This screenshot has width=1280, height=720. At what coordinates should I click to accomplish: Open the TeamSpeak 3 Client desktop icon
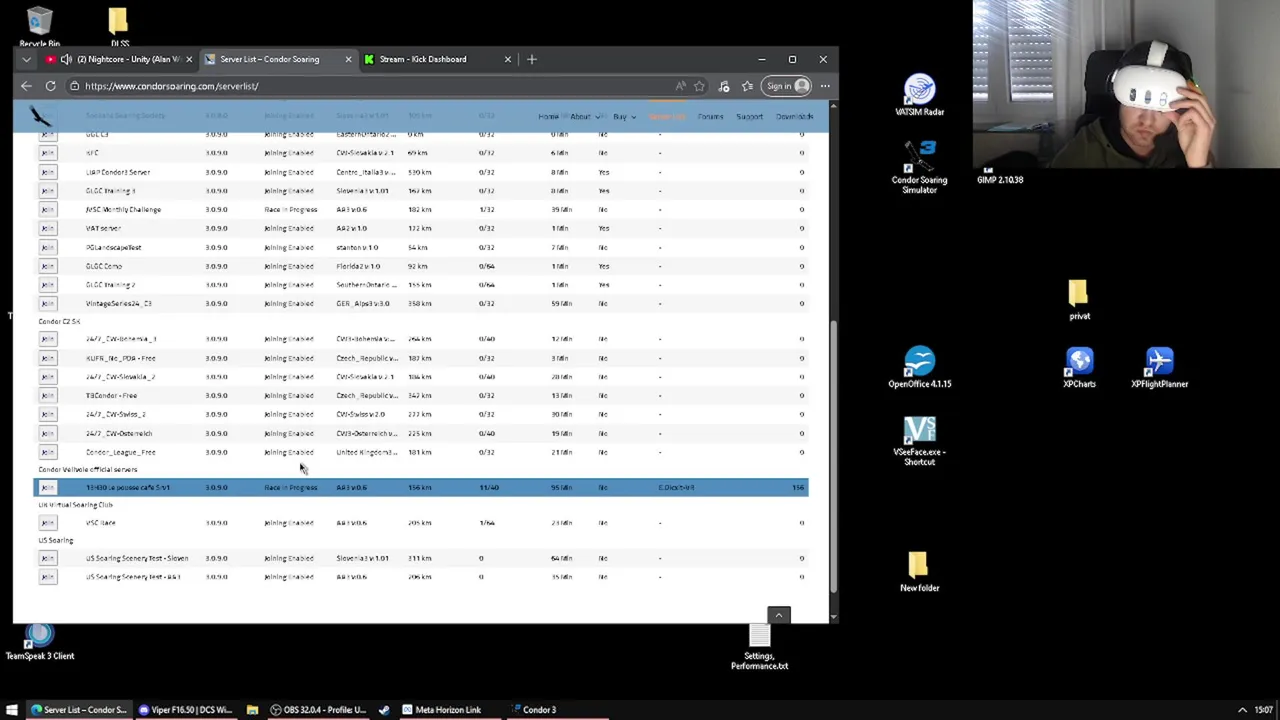[40, 641]
